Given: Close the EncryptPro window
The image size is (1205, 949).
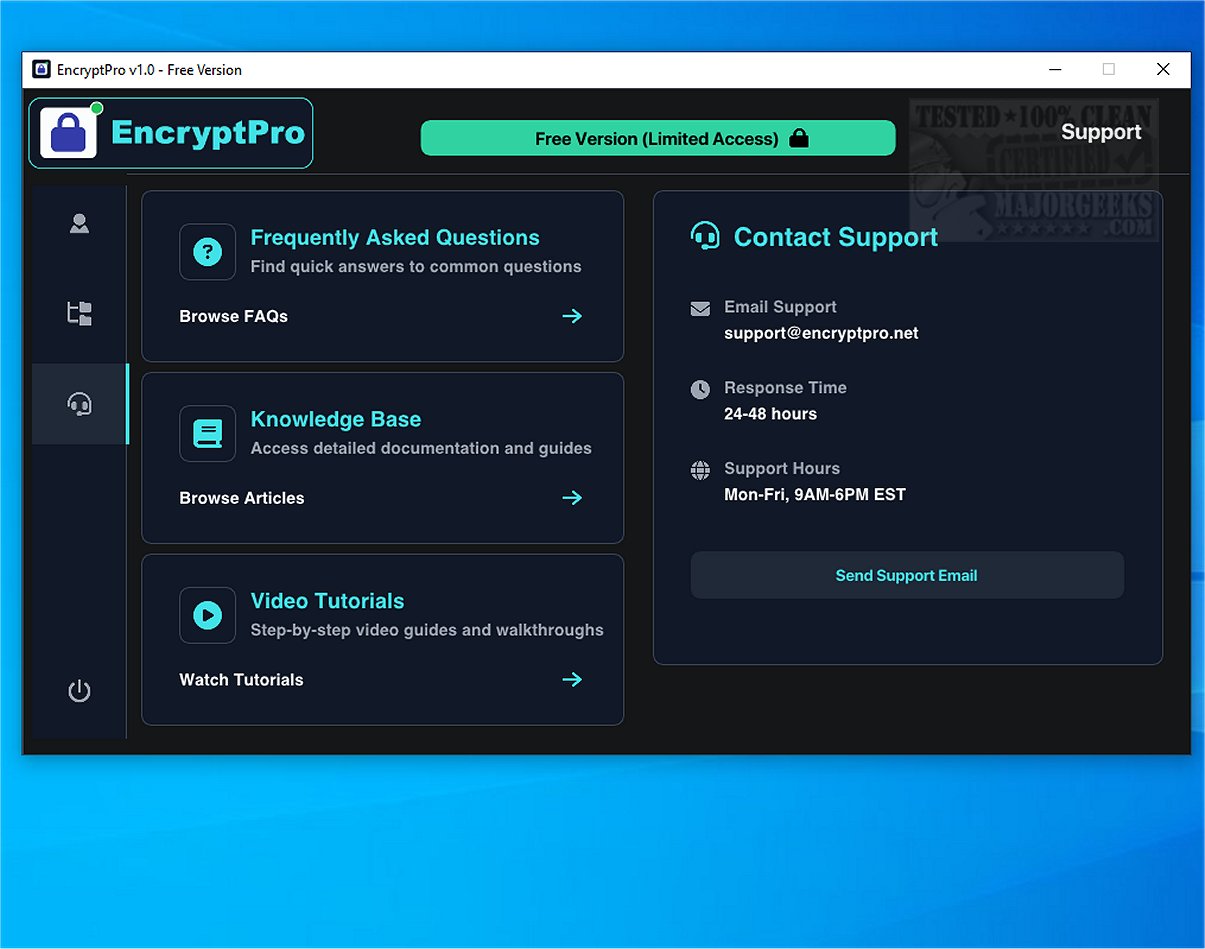Looking at the screenshot, I should (1163, 69).
